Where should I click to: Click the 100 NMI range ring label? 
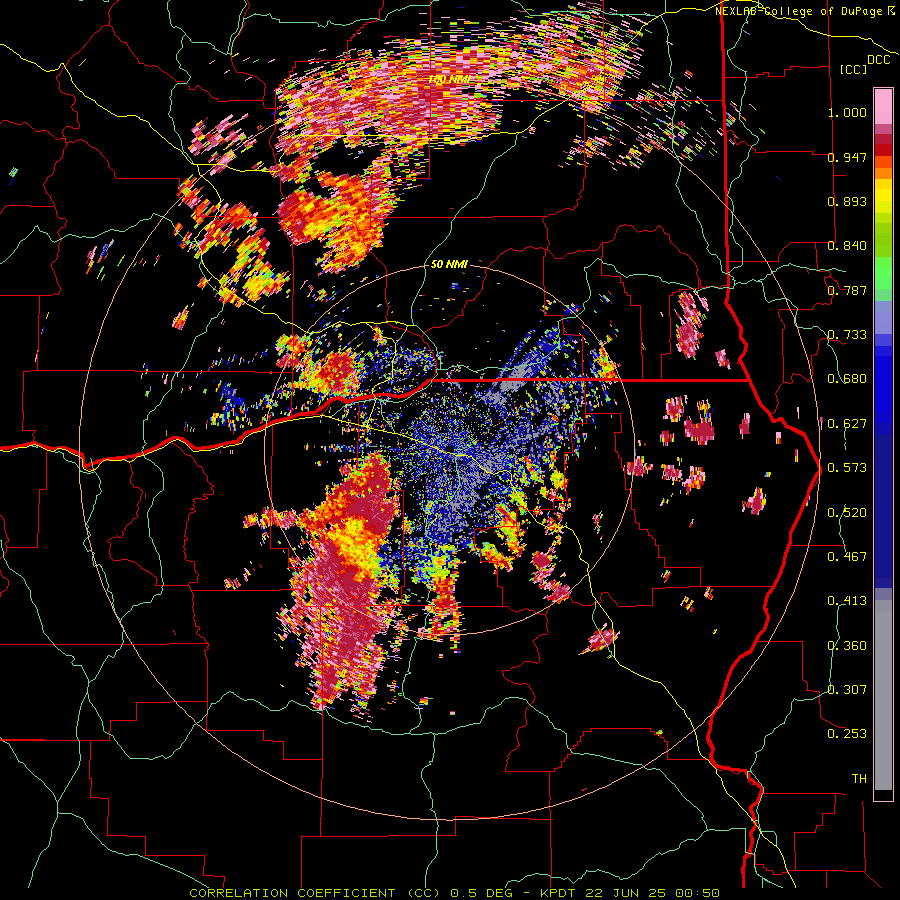point(449,79)
